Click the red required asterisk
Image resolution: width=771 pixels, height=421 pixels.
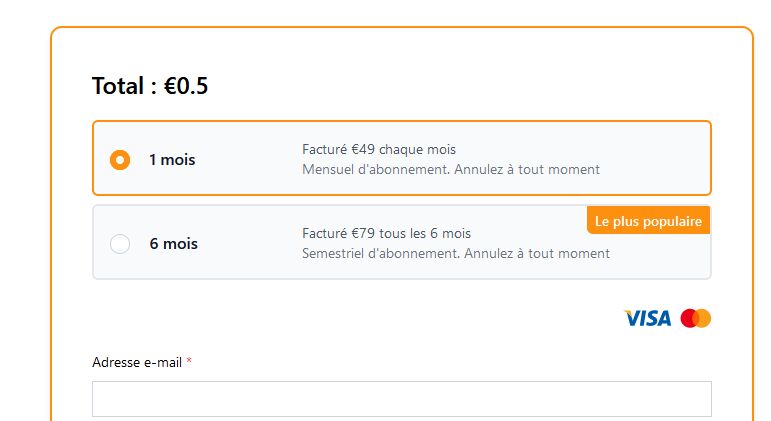(189, 361)
